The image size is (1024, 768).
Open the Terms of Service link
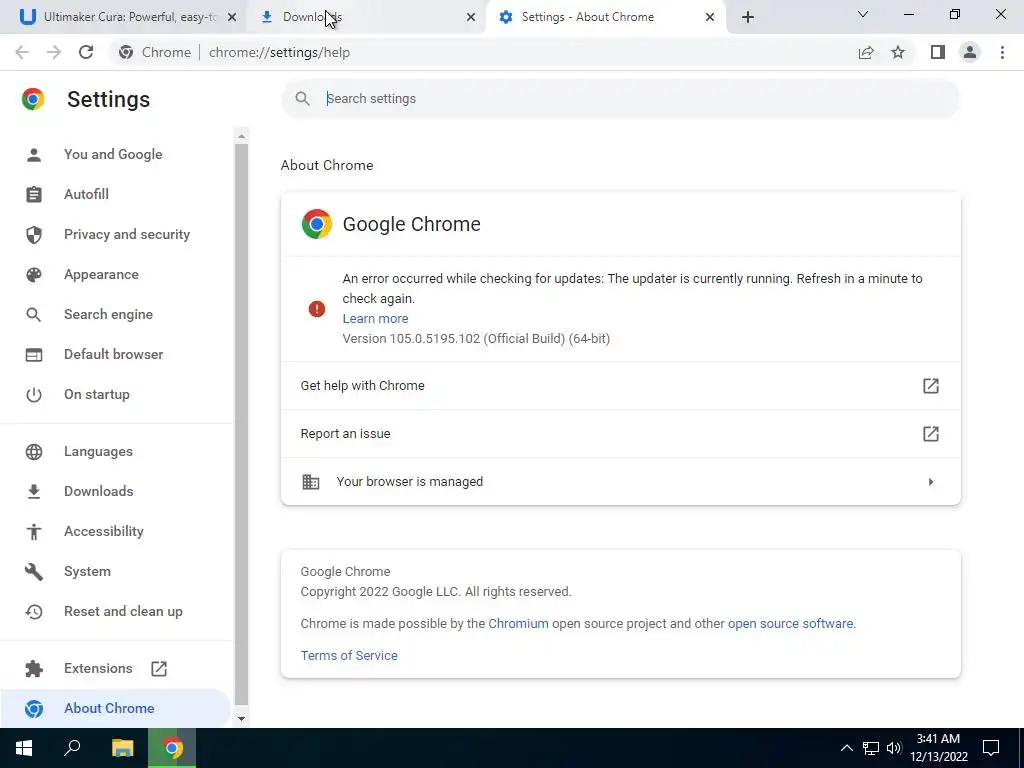click(349, 656)
